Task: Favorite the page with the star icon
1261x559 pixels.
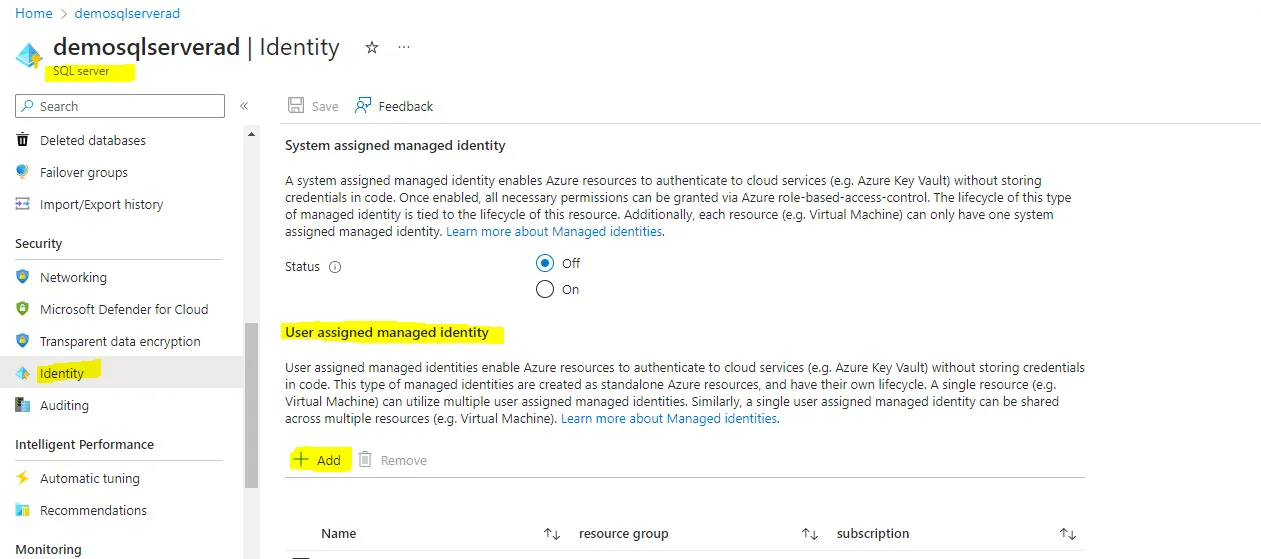Action: pyautogui.click(x=372, y=47)
